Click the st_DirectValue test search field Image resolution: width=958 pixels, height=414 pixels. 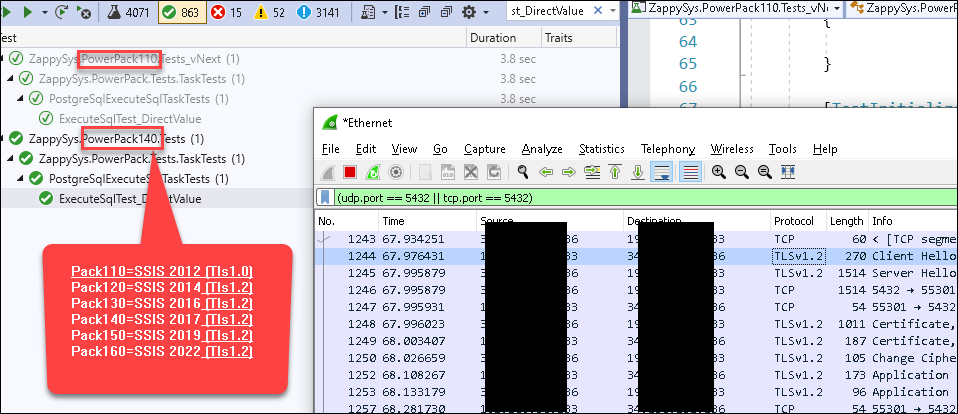click(x=548, y=11)
